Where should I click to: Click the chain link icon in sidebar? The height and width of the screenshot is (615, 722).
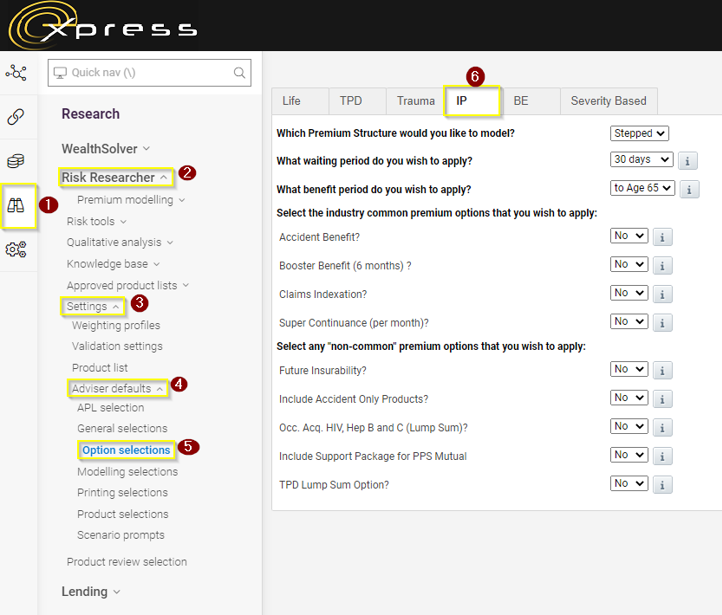16,117
